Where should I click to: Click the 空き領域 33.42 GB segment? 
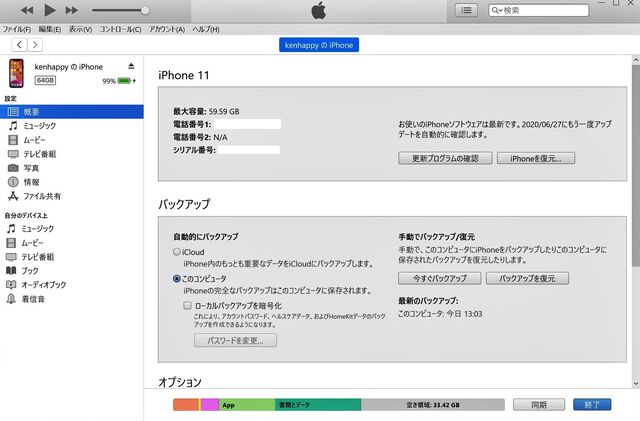pyautogui.click(x=433, y=405)
